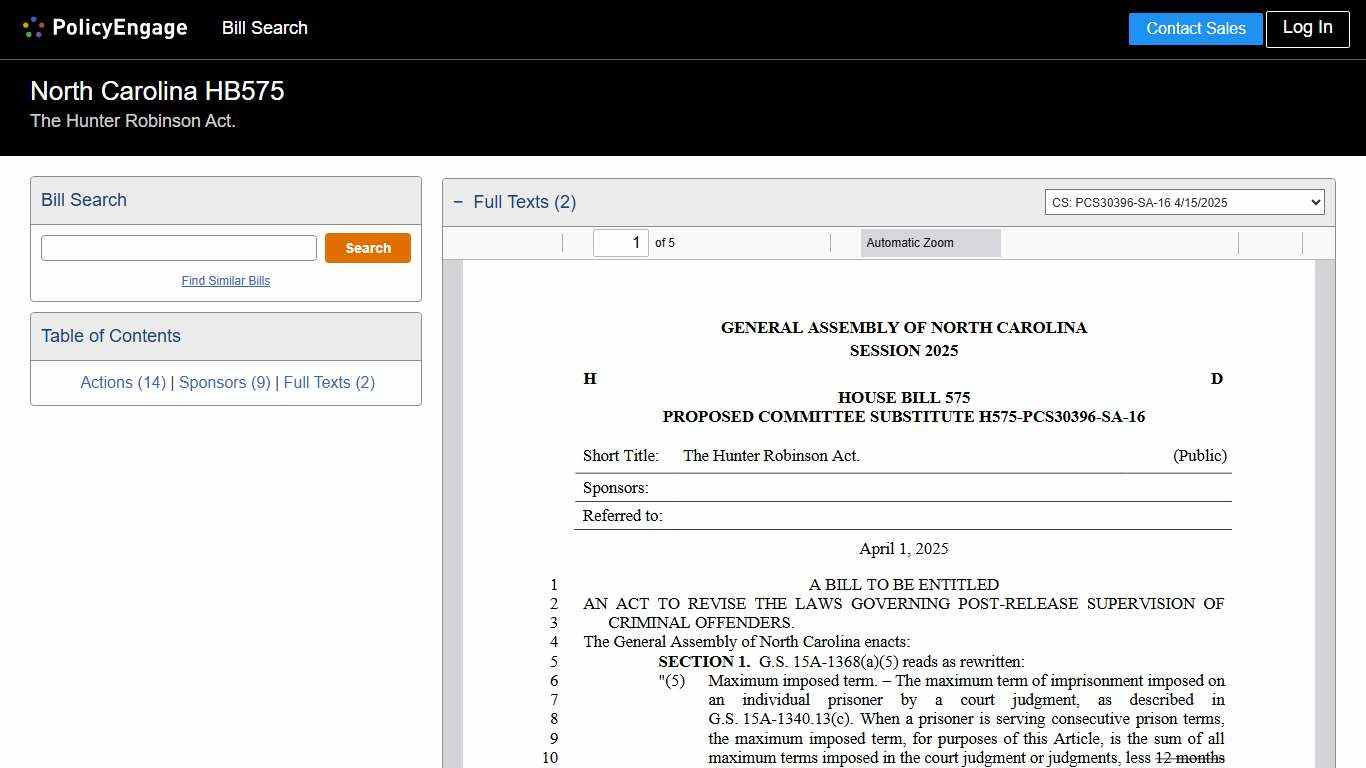The image size is (1366, 768).
Task: Click inside the page number input field
Action: [x=621, y=242]
